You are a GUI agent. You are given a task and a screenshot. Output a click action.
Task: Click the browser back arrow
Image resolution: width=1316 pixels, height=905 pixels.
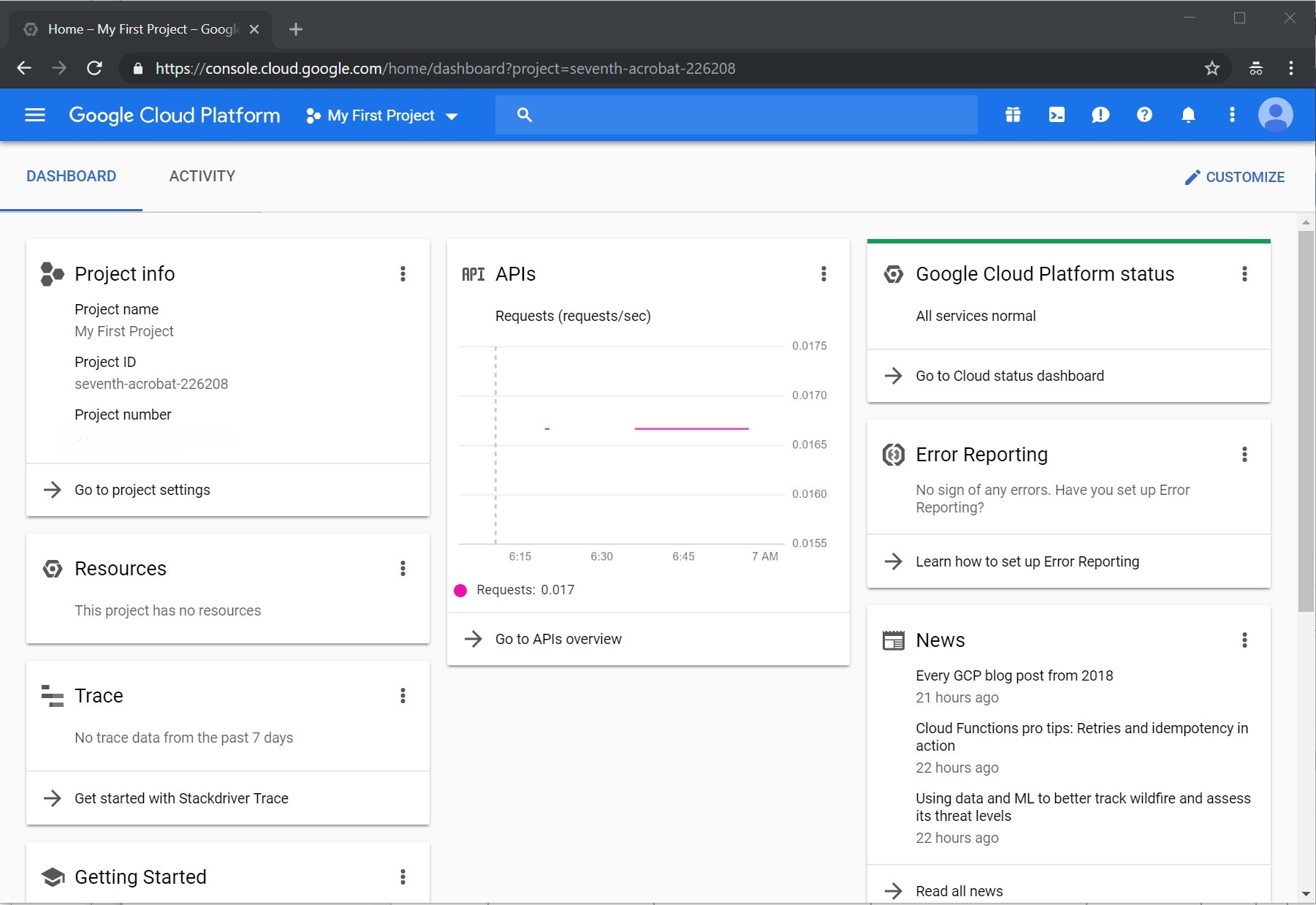click(24, 68)
